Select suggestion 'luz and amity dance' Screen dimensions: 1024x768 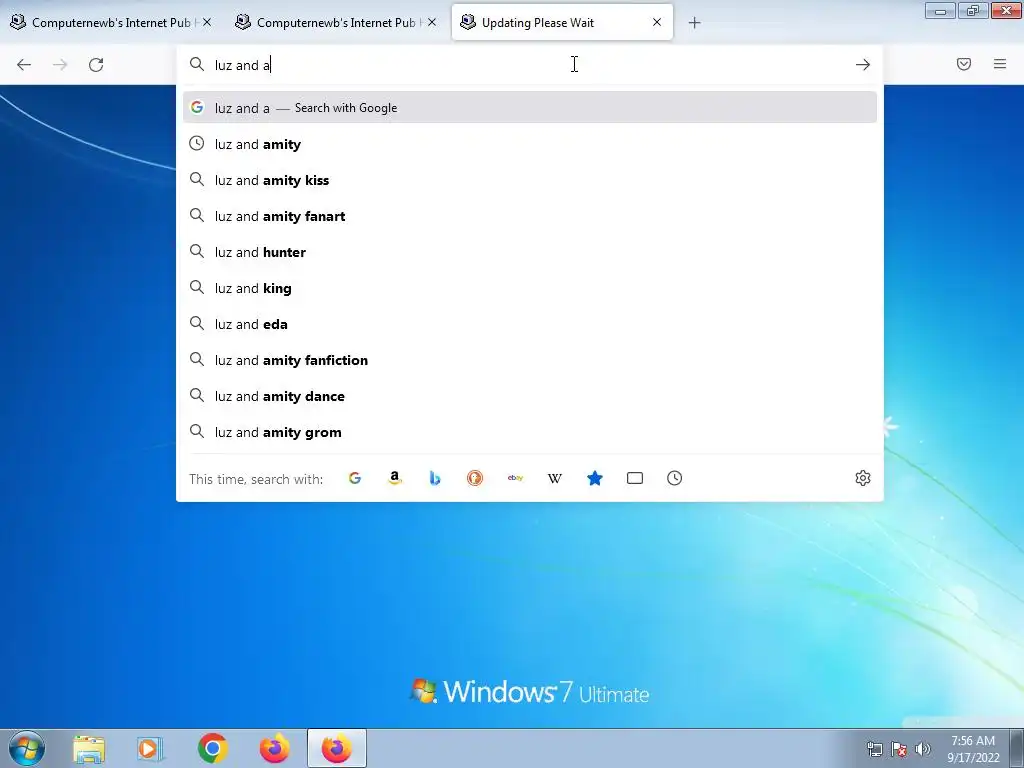click(530, 396)
